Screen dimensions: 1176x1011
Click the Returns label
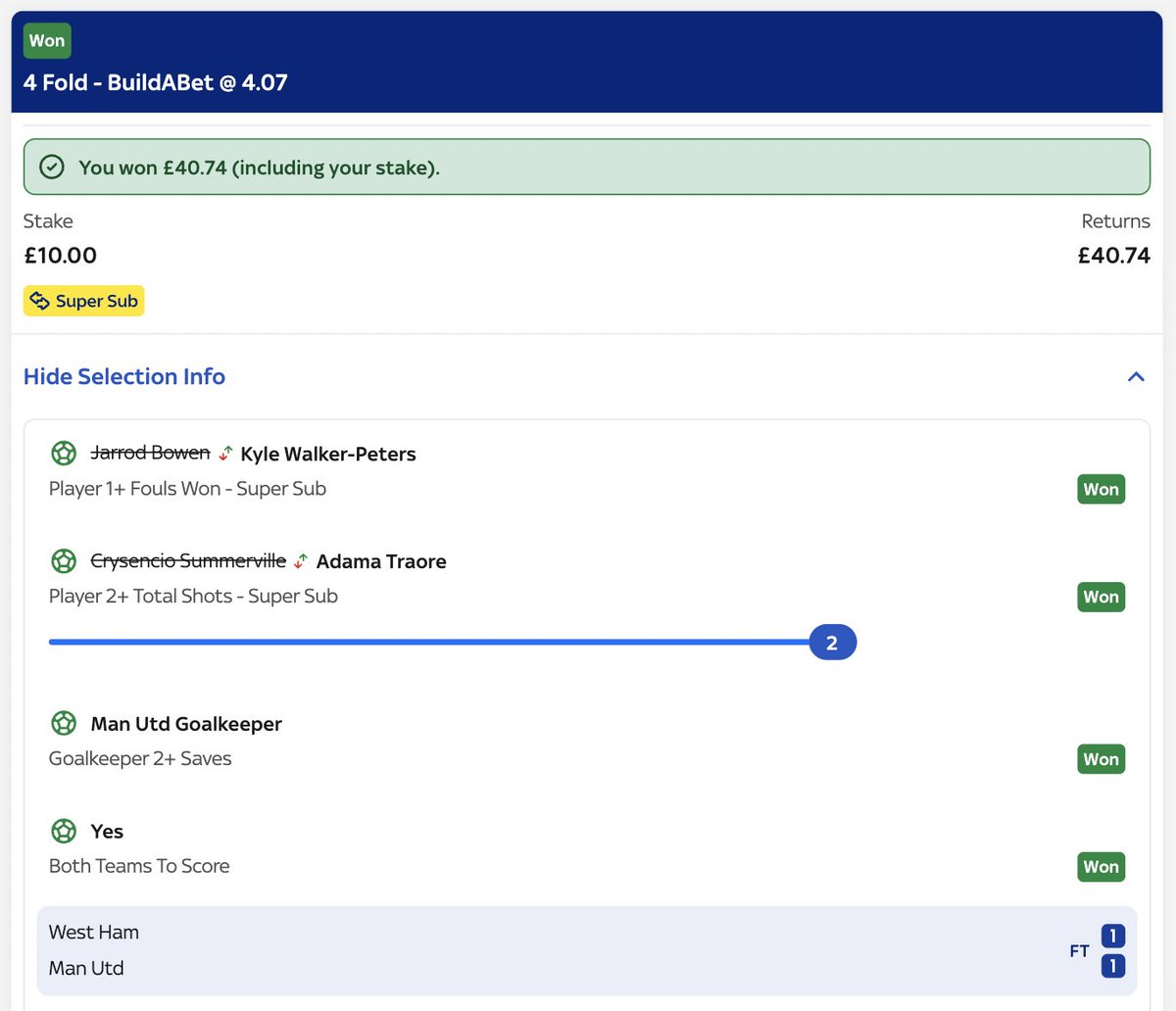coord(1115,221)
